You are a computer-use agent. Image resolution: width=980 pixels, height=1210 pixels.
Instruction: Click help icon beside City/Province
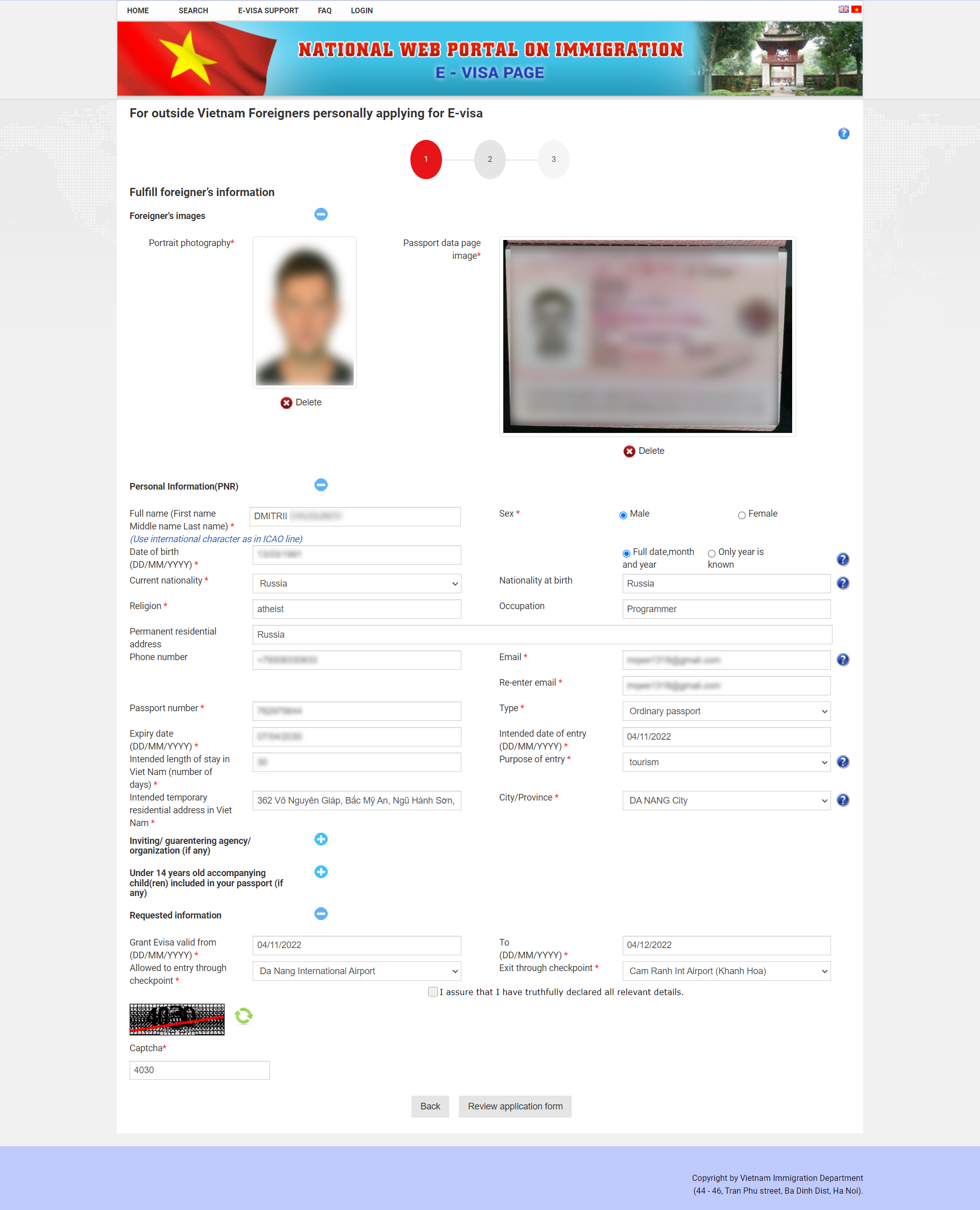[842, 800]
